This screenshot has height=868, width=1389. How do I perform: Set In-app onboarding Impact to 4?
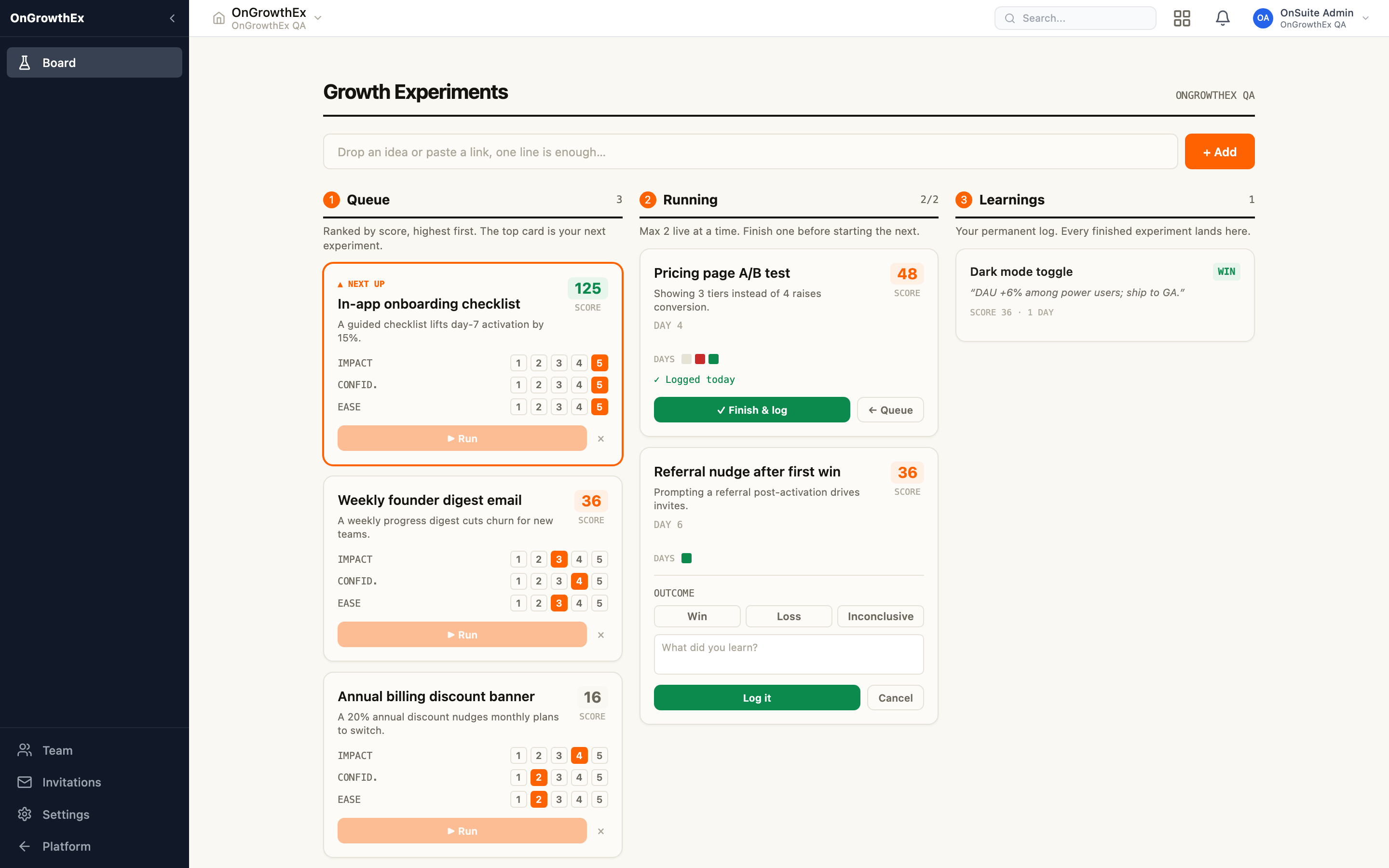click(x=579, y=363)
